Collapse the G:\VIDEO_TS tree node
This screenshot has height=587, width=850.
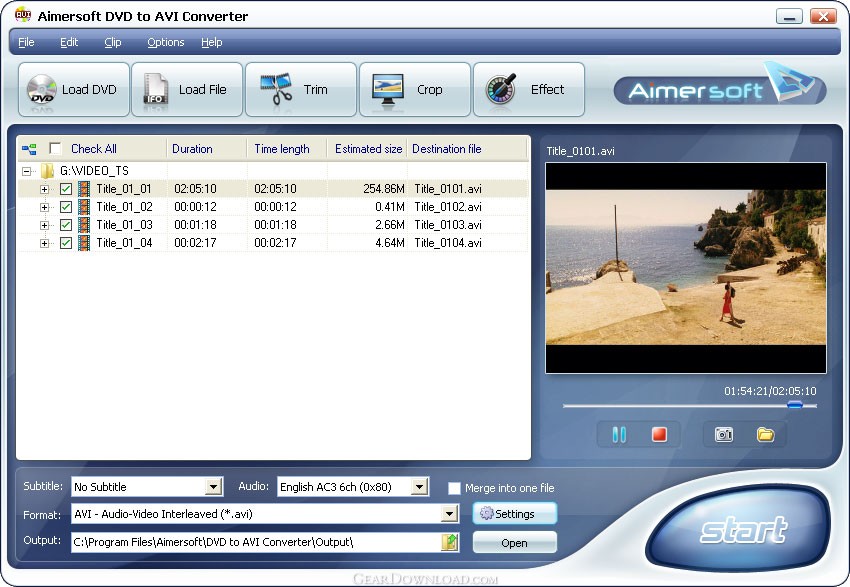pos(26,171)
